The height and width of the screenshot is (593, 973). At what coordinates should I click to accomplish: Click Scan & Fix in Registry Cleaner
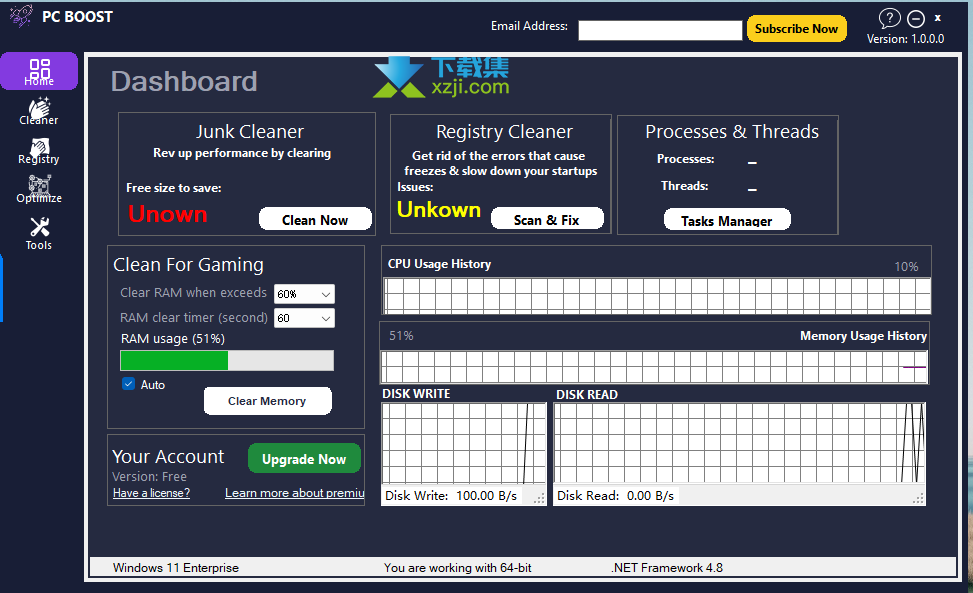(547, 220)
